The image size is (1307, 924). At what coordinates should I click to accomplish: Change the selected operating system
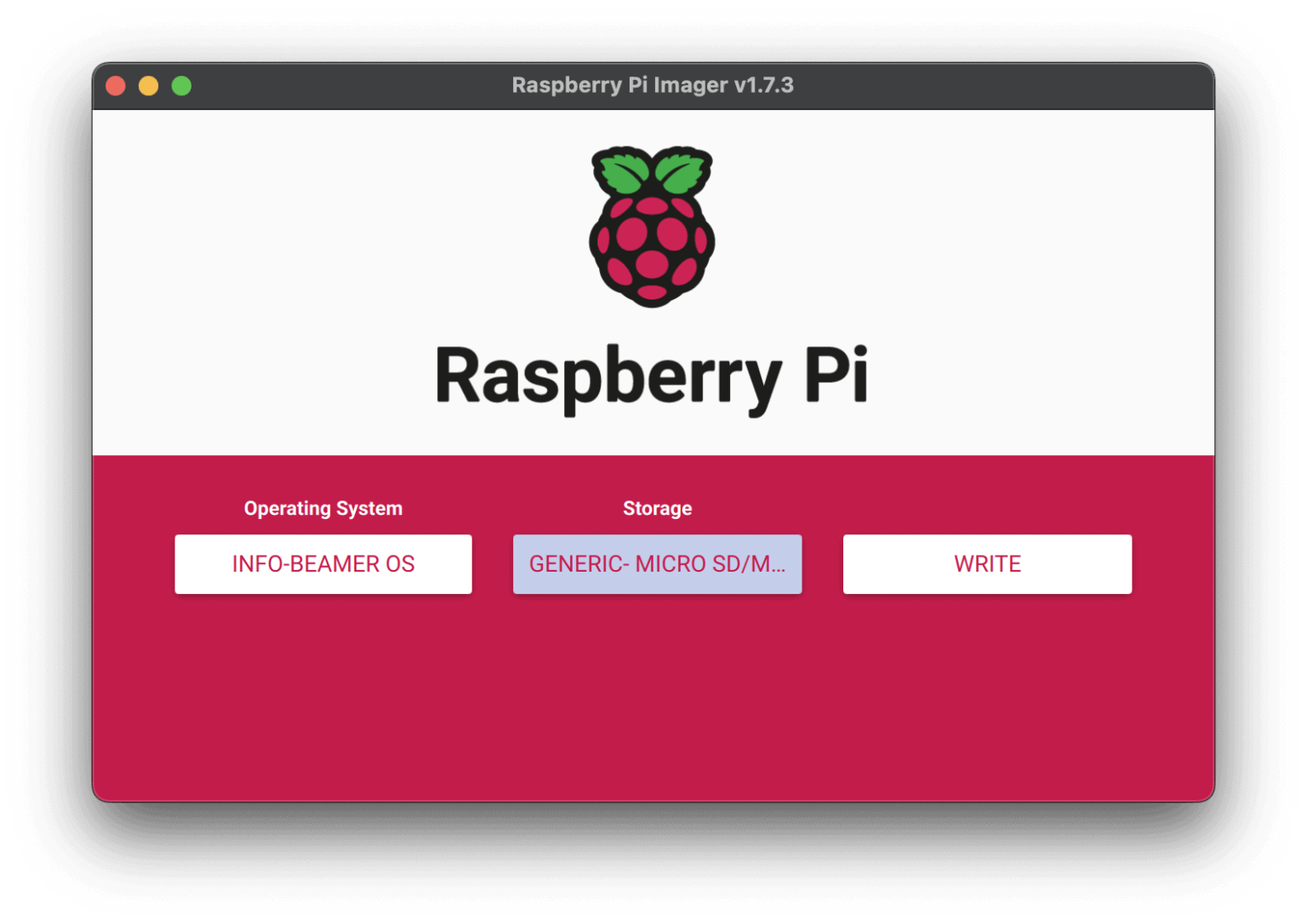click(323, 563)
